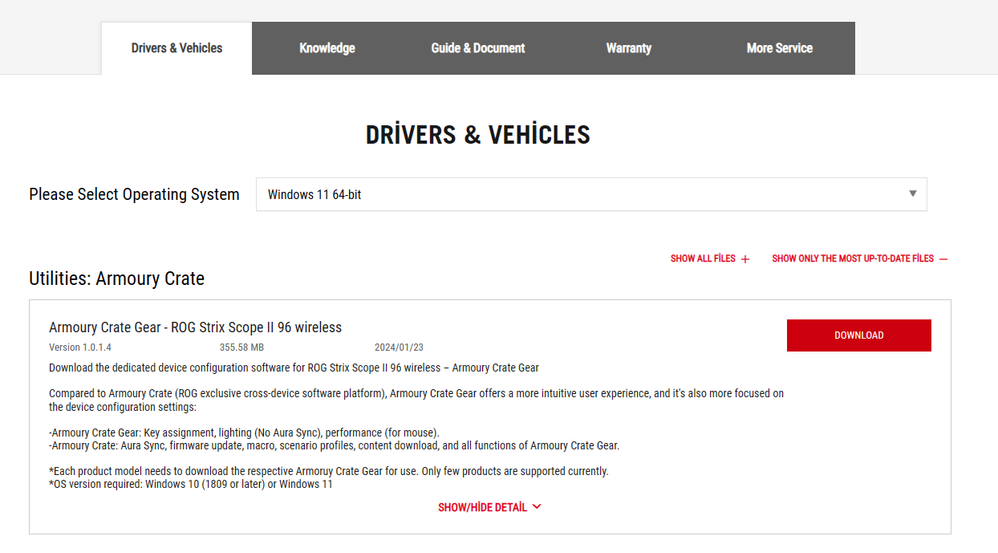Click the 2024/01/23 release date
The width and height of the screenshot is (998, 553).
[x=398, y=347]
